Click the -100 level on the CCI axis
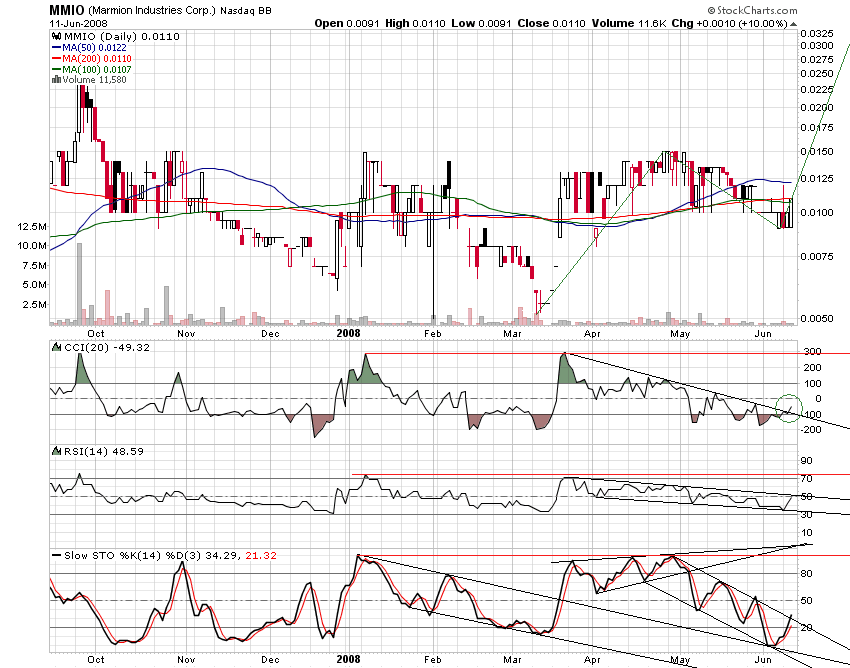The width and height of the screenshot is (850, 668). pos(812,415)
